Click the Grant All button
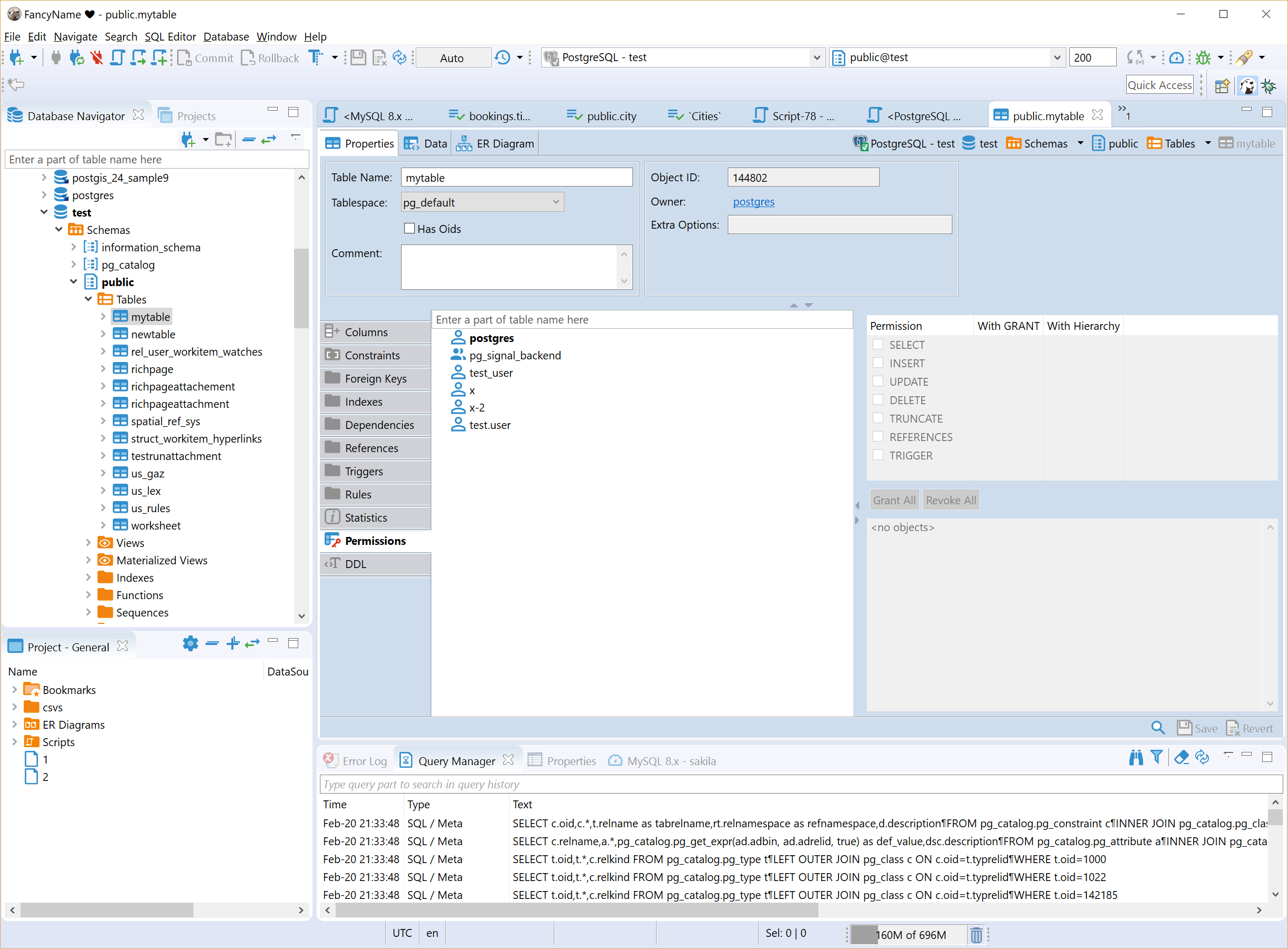 (x=894, y=500)
